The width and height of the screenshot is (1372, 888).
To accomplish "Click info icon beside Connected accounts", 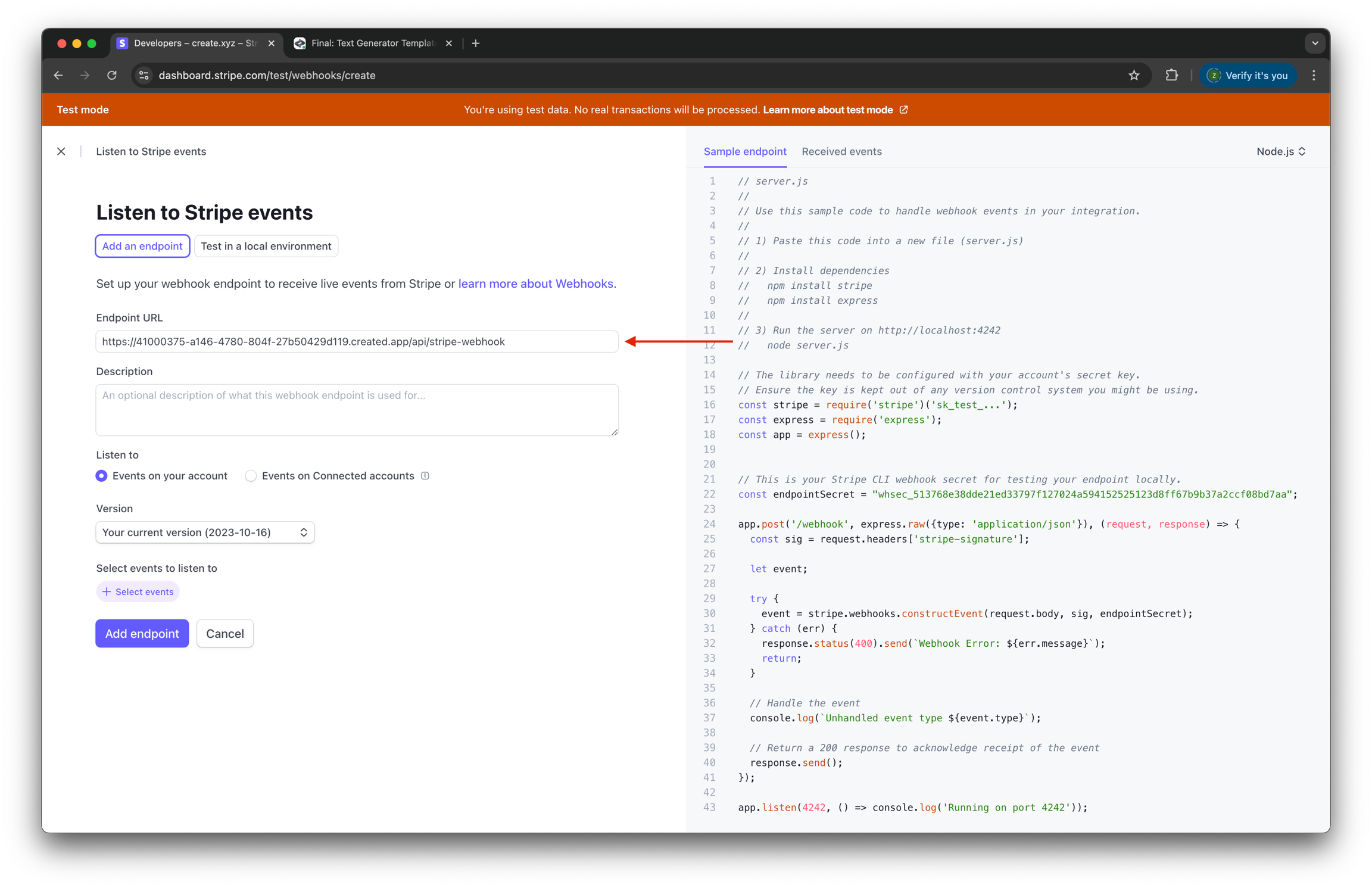I will [425, 476].
